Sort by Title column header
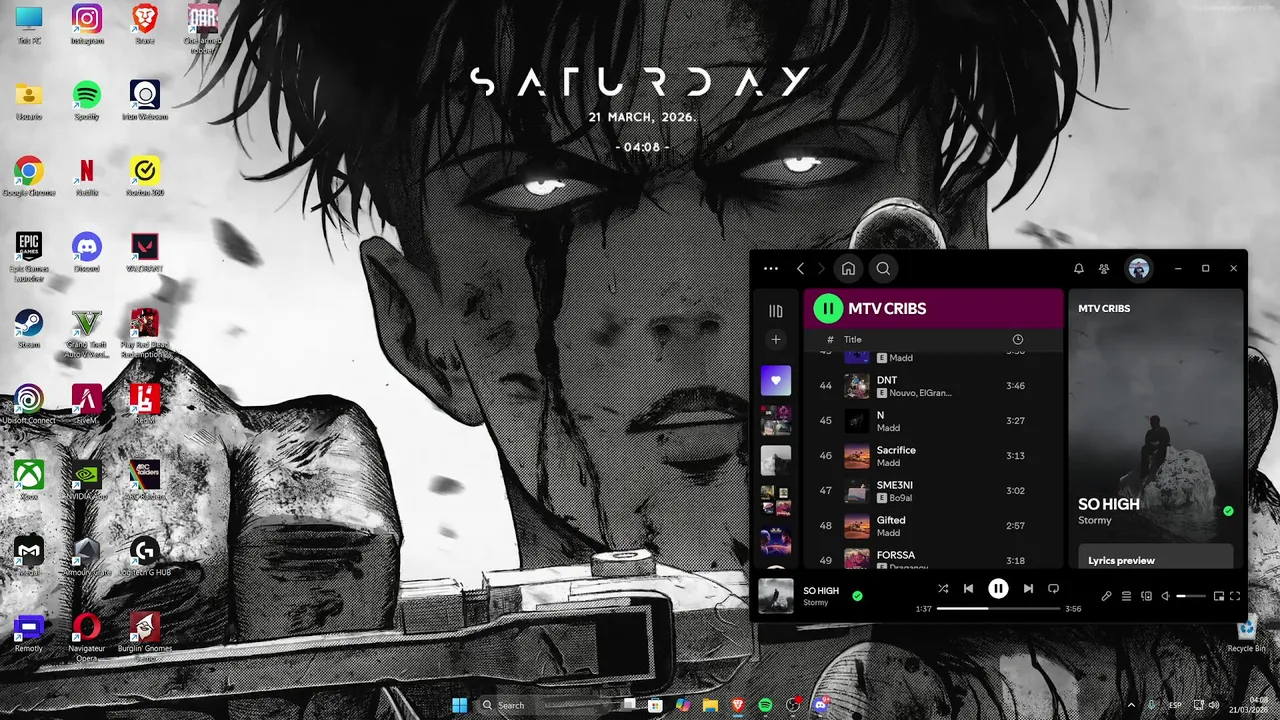 tap(852, 340)
